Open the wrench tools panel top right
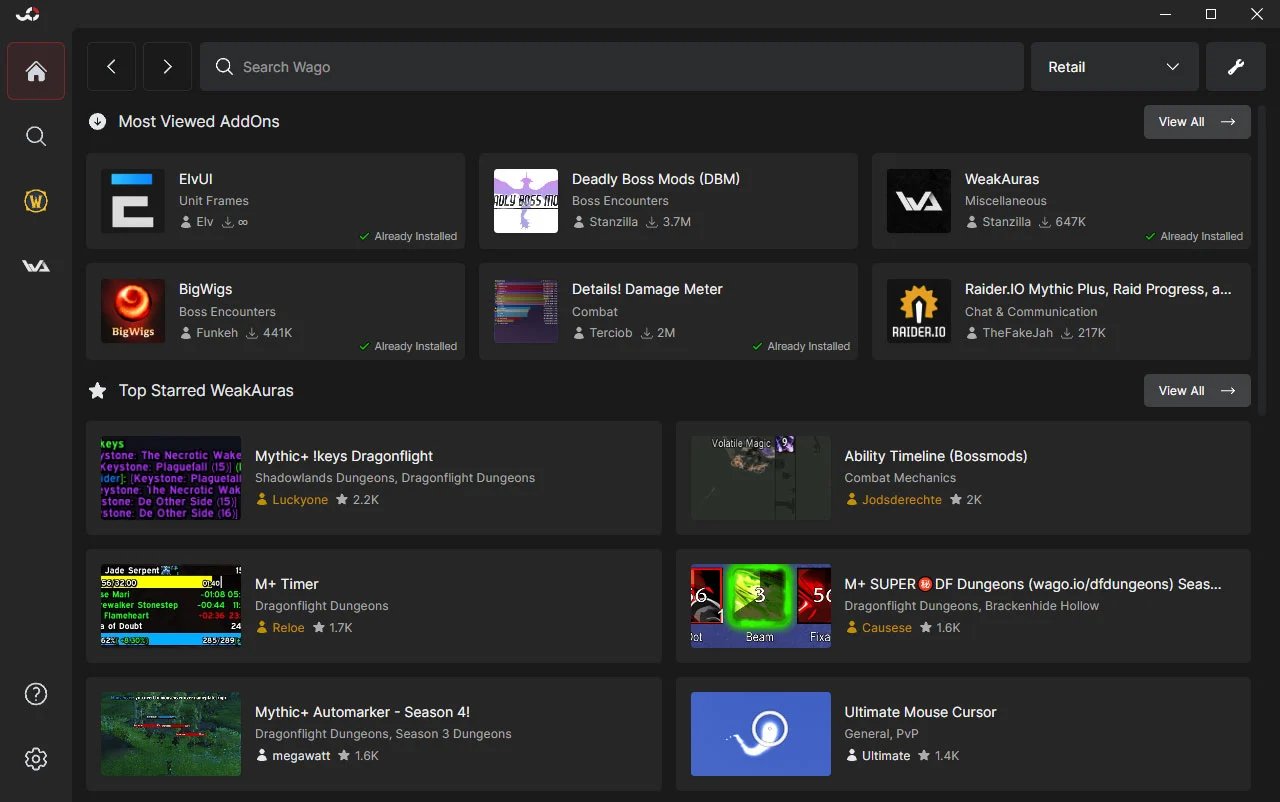The image size is (1280, 802). pyautogui.click(x=1236, y=66)
